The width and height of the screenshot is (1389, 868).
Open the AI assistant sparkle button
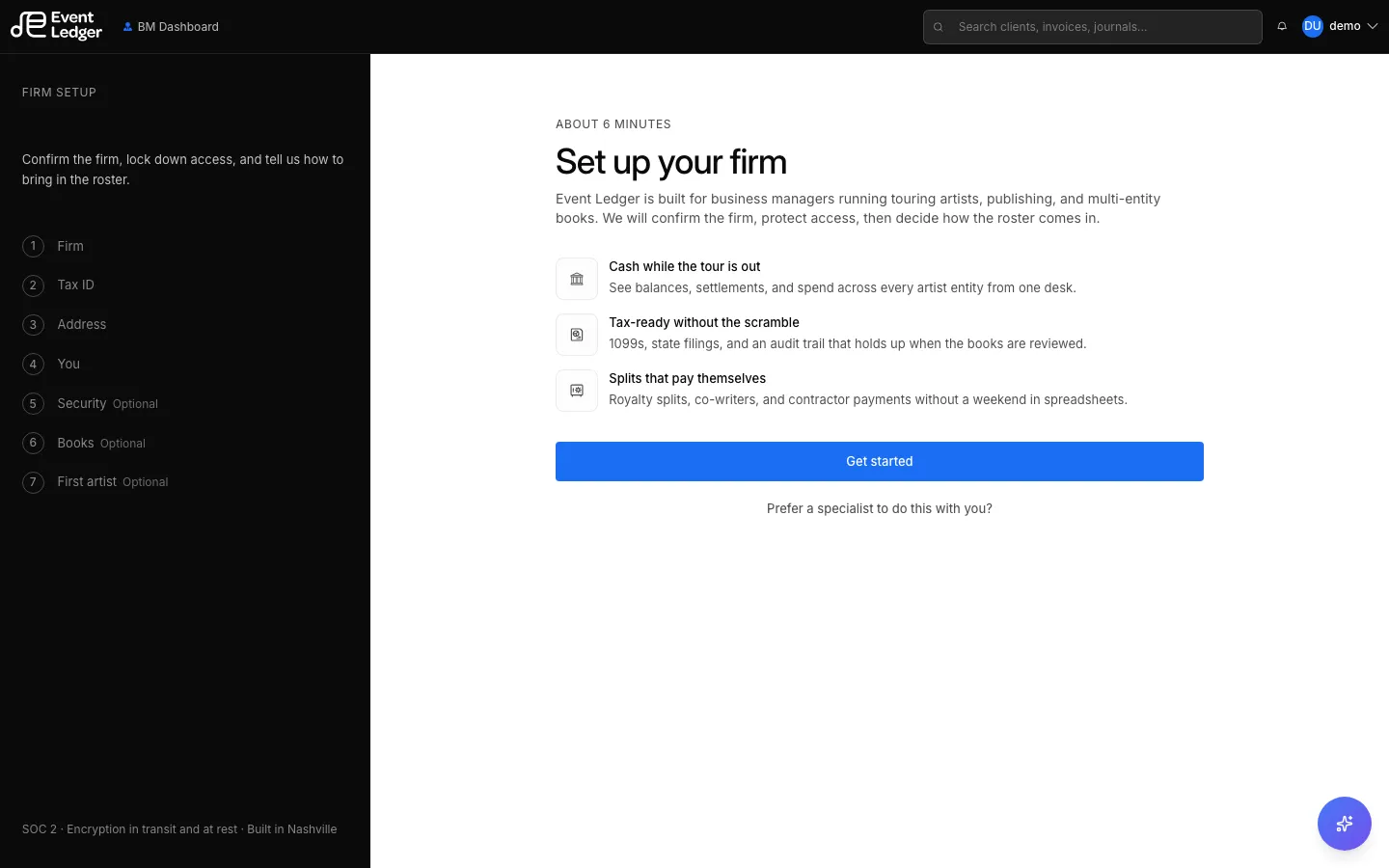click(x=1345, y=824)
